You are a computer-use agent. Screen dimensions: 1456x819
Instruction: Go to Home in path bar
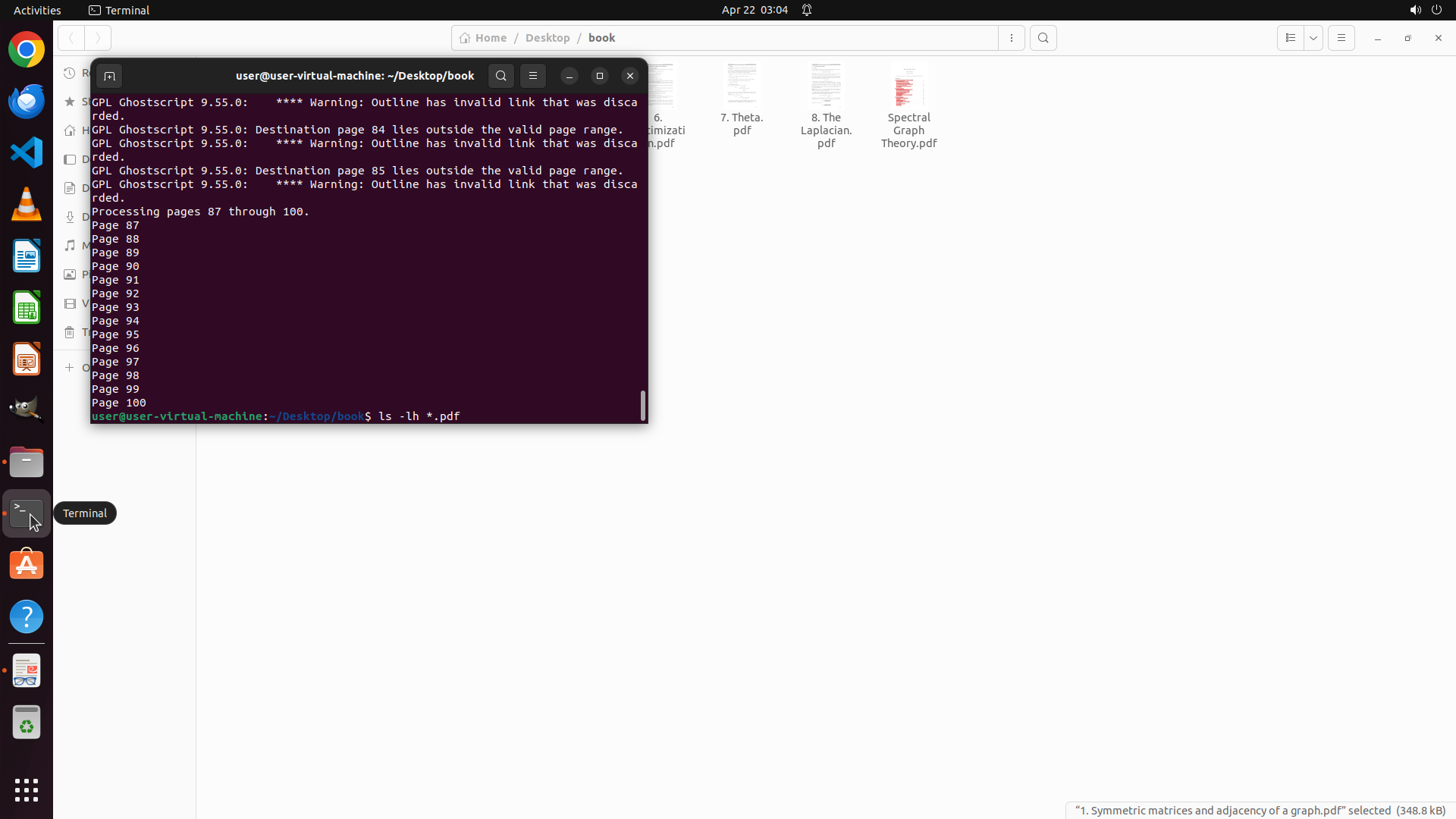[x=483, y=38]
